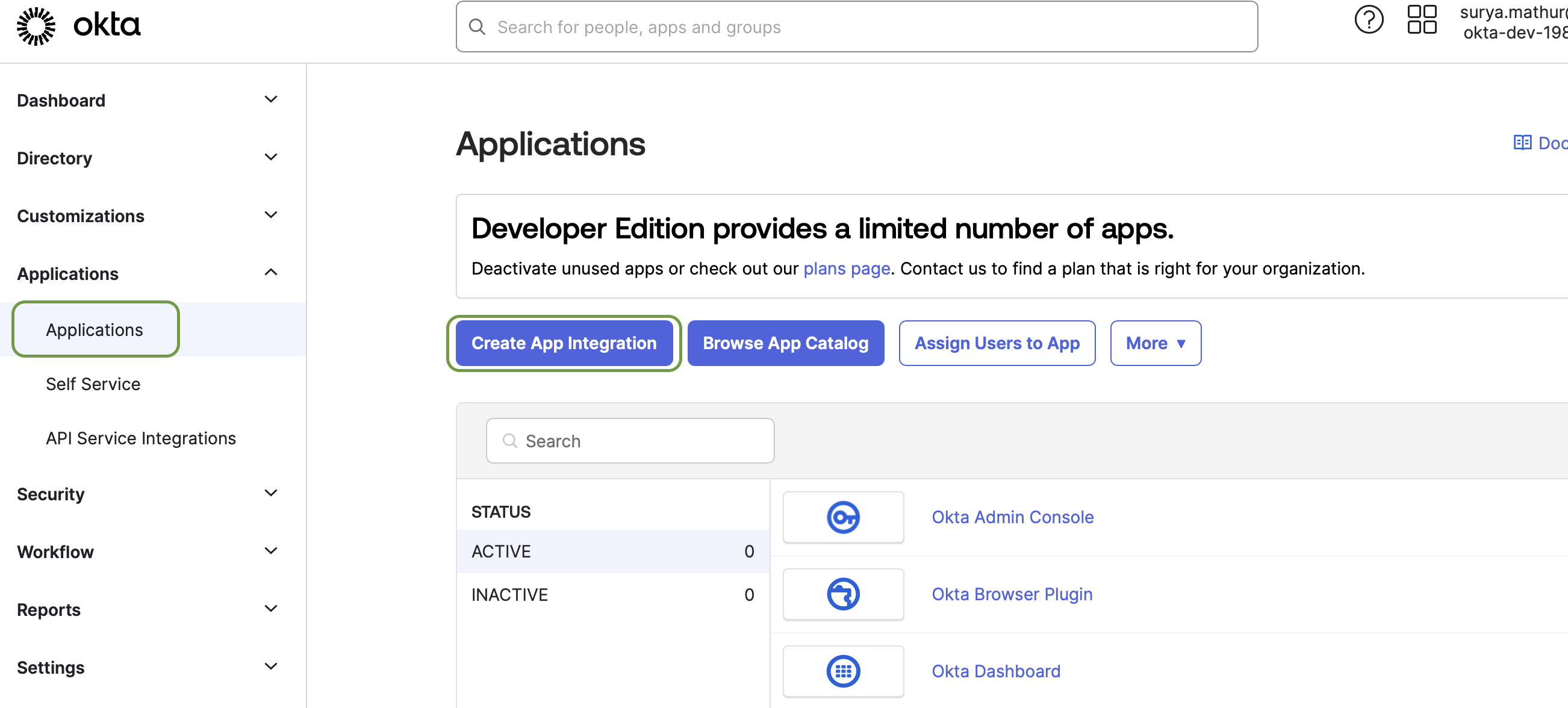Click Browse App Catalog button
This screenshot has height=708, width=1568.
pos(785,343)
